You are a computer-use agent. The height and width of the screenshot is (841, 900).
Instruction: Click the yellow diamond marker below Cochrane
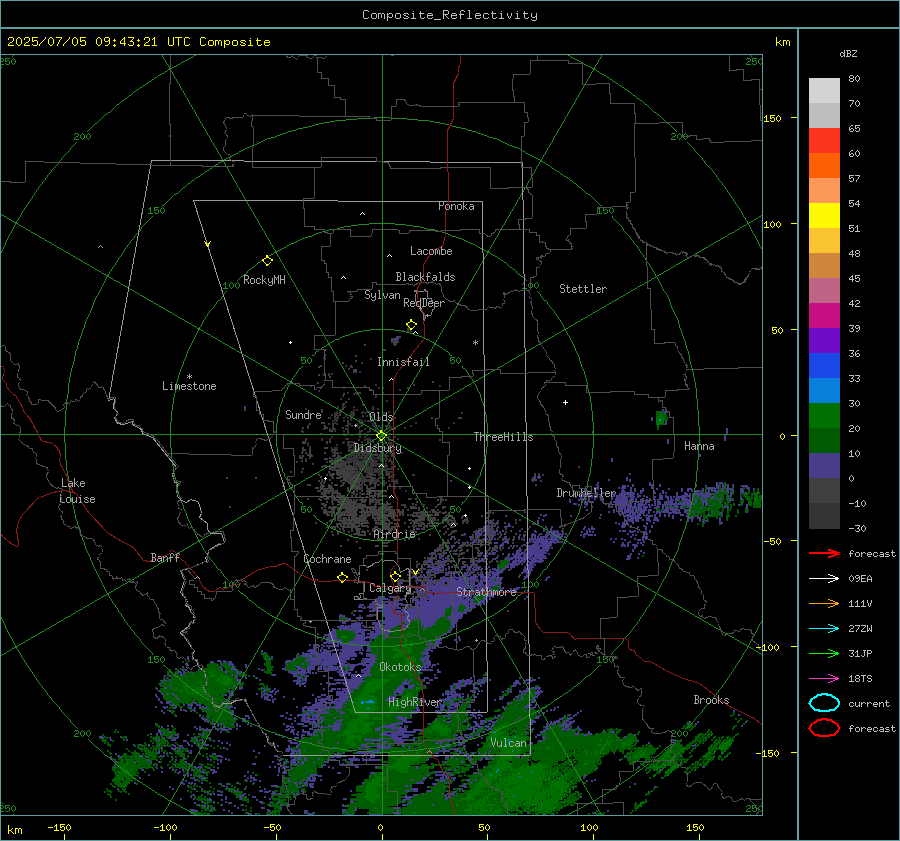342,578
